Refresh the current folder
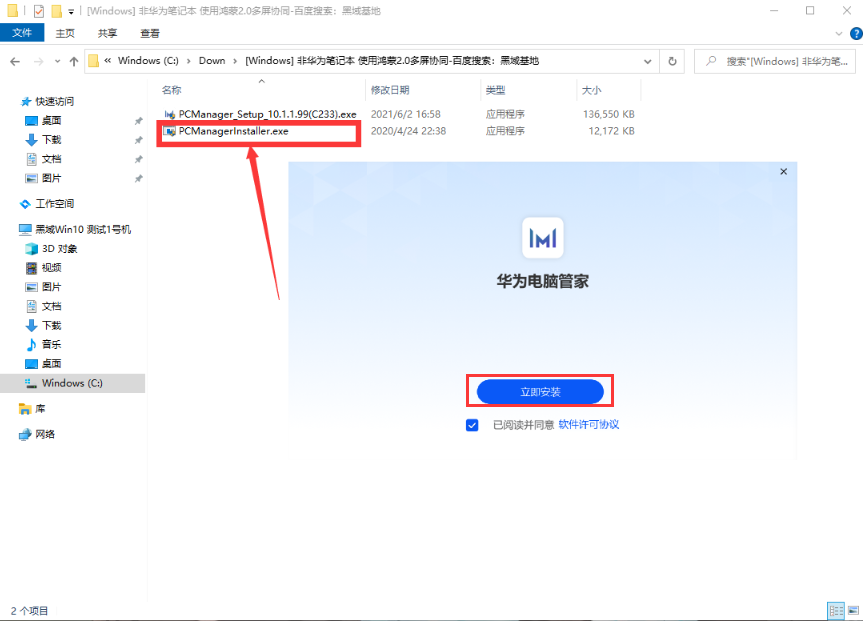This screenshot has height=621, width=863. pyautogui.click(x=672, y=61)
